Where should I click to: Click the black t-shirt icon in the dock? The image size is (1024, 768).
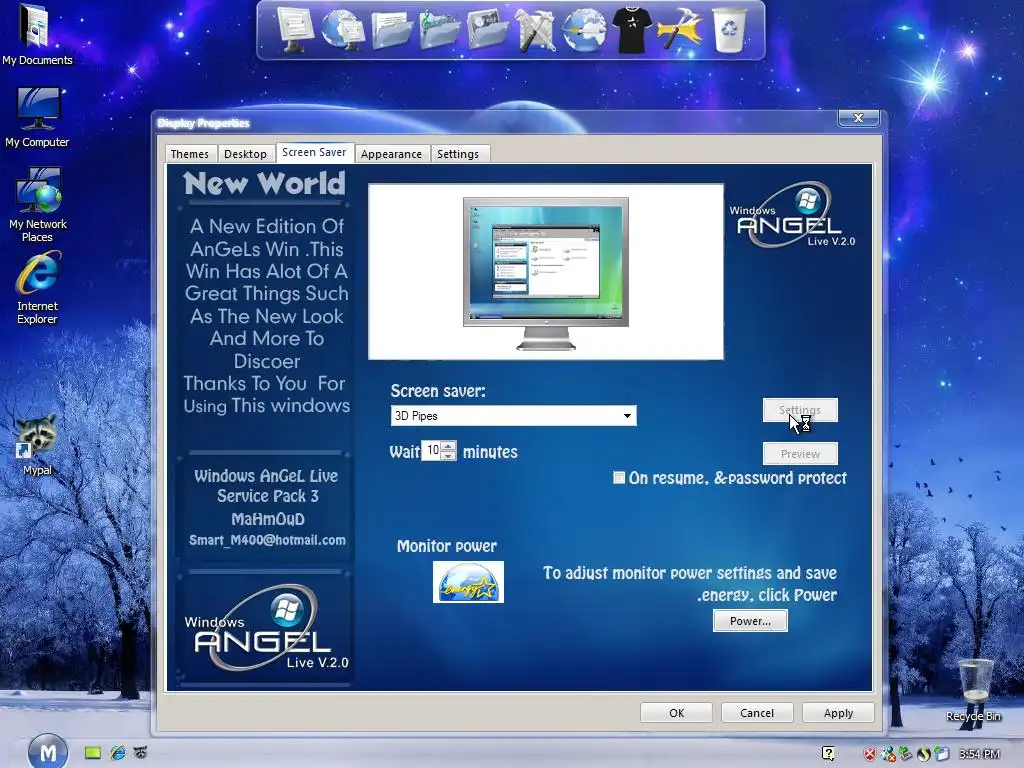632,29
